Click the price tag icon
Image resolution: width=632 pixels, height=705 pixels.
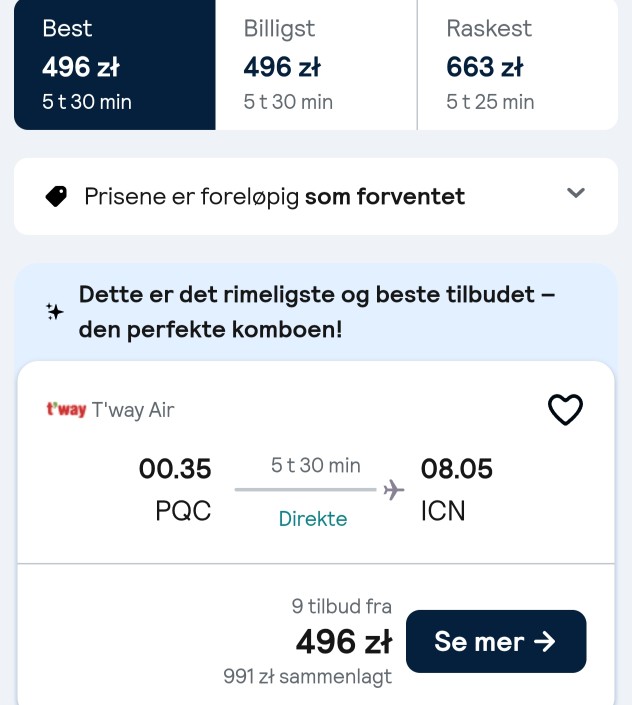point(56,196)
